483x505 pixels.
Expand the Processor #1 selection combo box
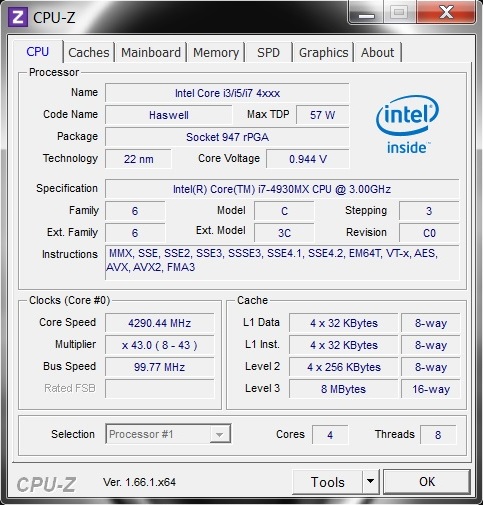(x=168, y=434)
